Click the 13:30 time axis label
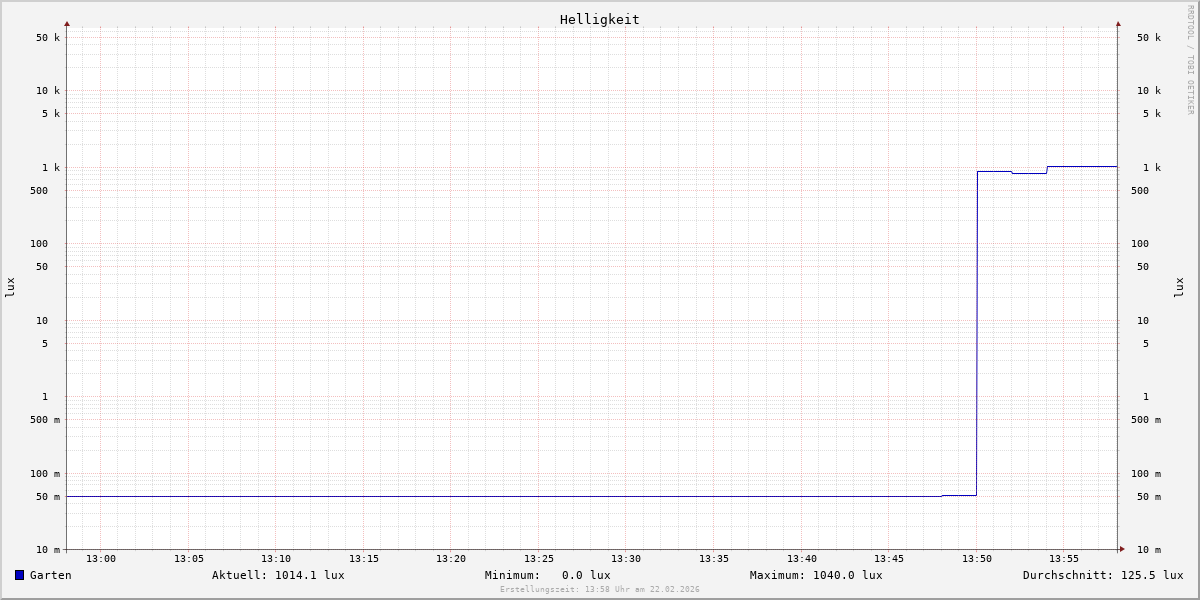 pos(626,559)
